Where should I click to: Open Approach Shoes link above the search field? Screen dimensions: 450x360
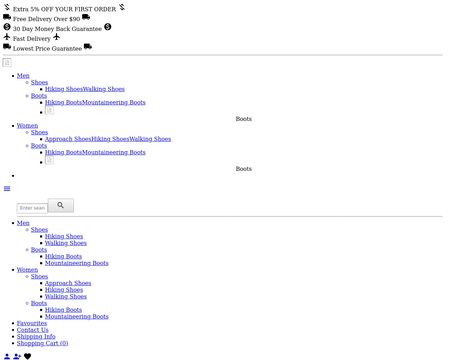(x=68, y=139)
